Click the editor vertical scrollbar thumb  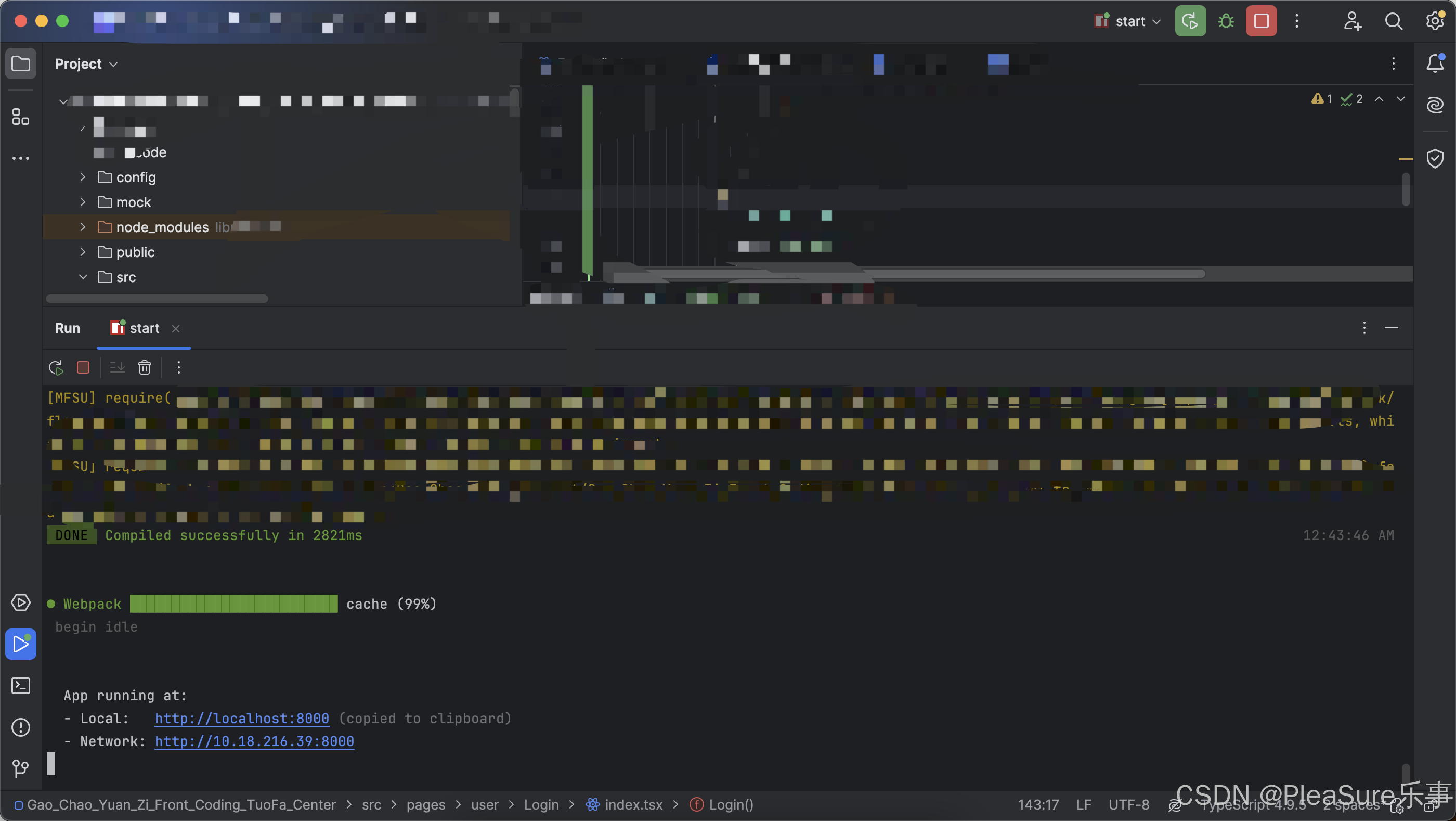pyautogui.click(x=1406, y=189)
